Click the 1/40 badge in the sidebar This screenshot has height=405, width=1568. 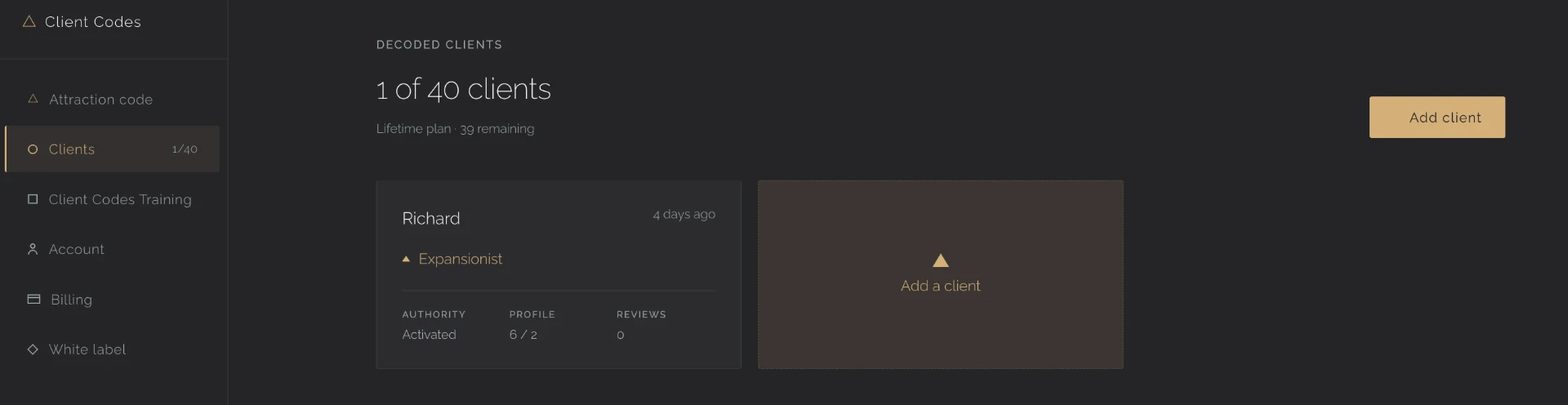tap(185, 149)
